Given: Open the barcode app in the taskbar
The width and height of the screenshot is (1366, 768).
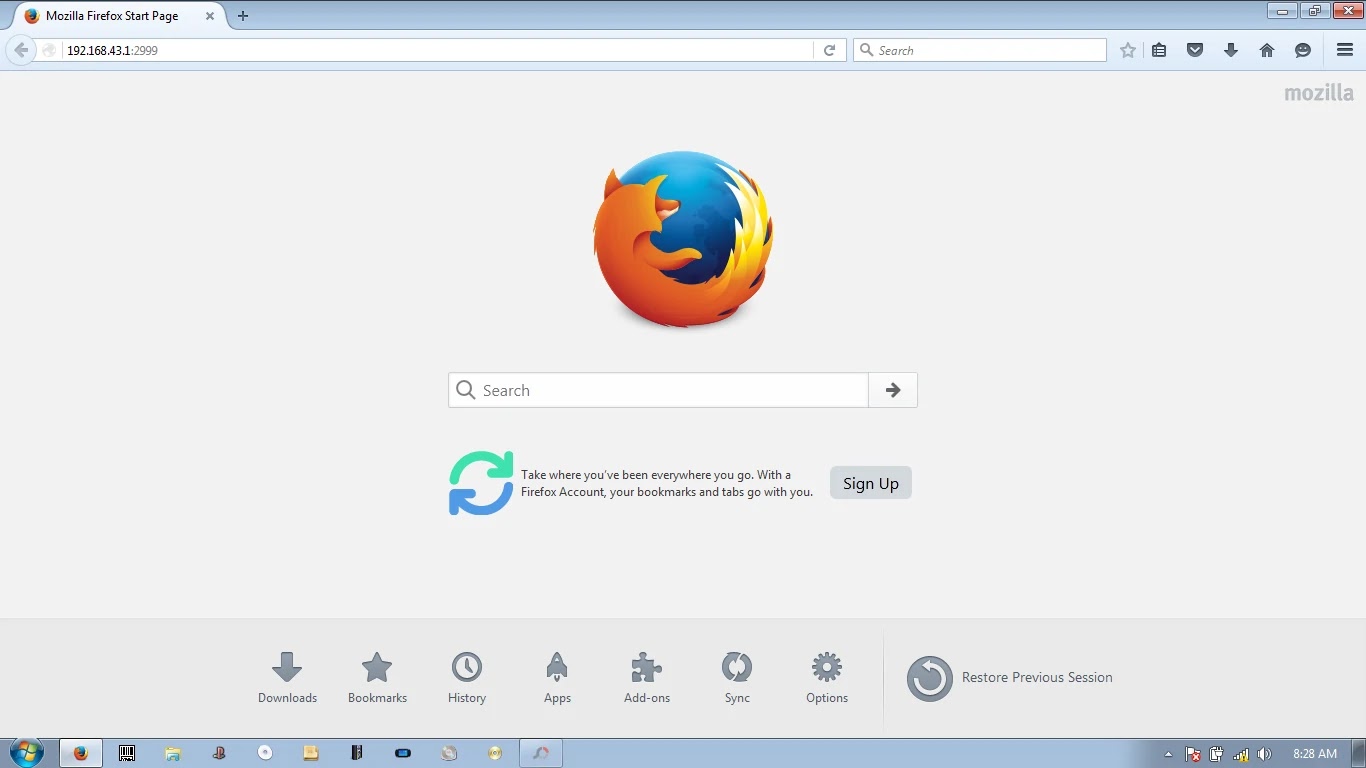Looking at the screenshot, I should (x=127, y=753).
